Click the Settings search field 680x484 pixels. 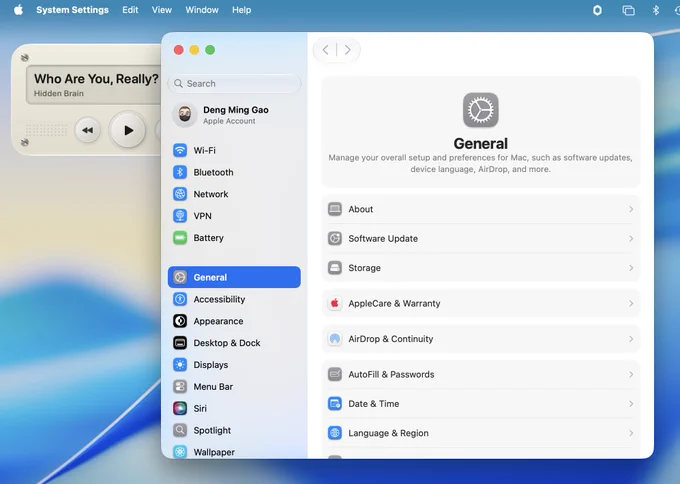pyautogui.click(x=234, y=83)
